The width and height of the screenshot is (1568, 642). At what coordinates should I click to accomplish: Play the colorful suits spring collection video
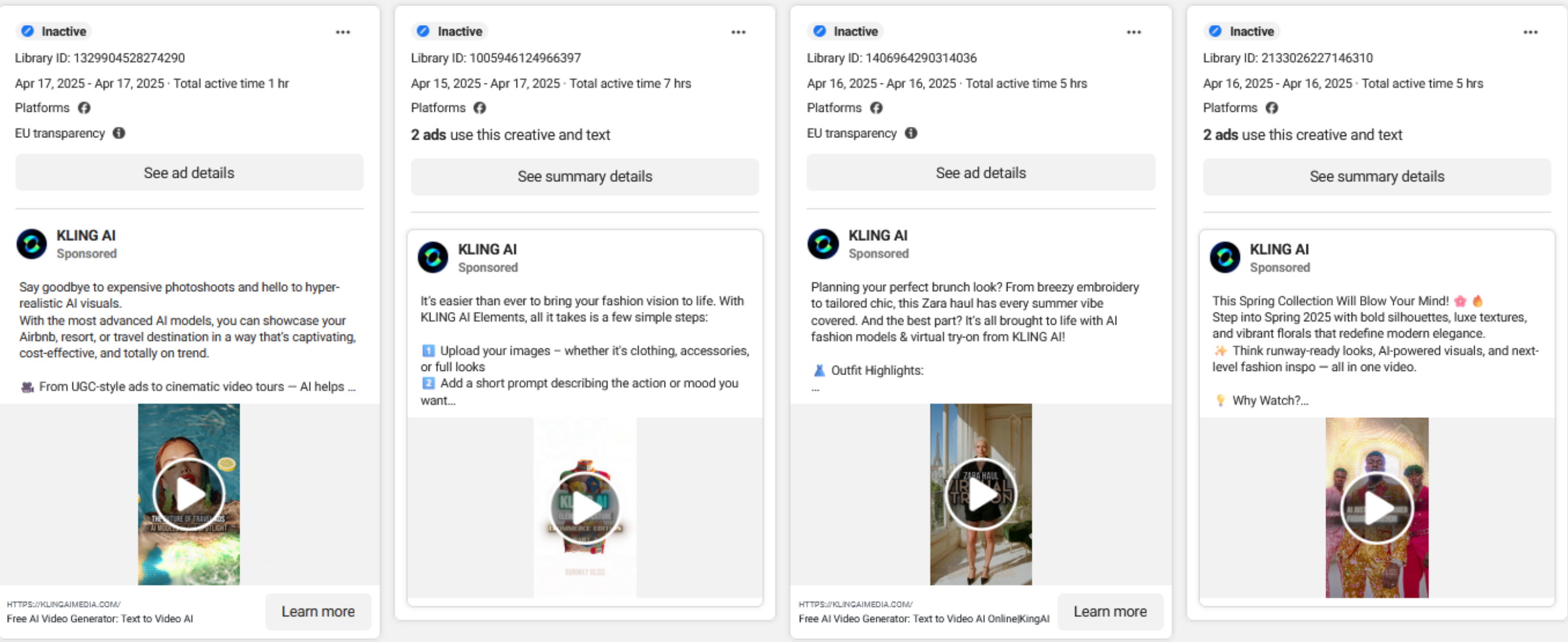(x=1376, y=507)
